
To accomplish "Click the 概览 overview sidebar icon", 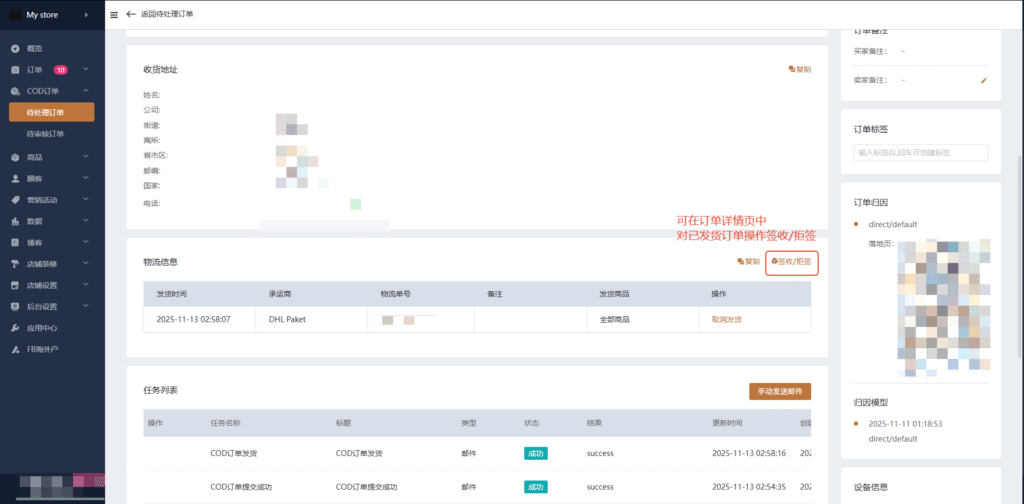I will [15, 49].
